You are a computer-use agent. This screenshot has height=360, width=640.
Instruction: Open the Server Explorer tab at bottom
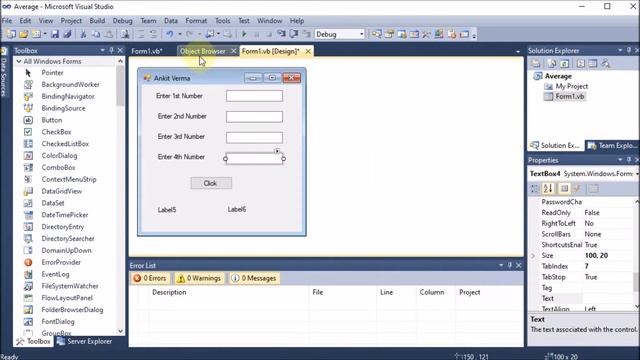pyautogui.click(x=84, y=341)
